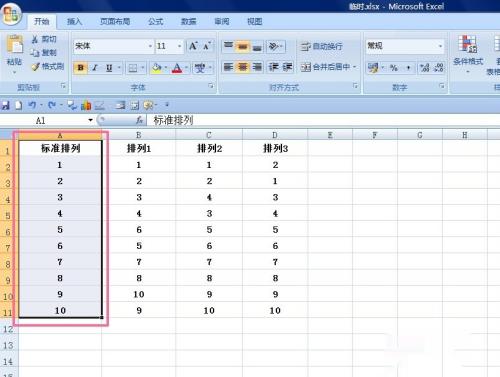Image resolution: width=500 pixels, height=377 pixels.
Task: Open the Formulas (公式) ribbon tab
Action: click(155, 22)
